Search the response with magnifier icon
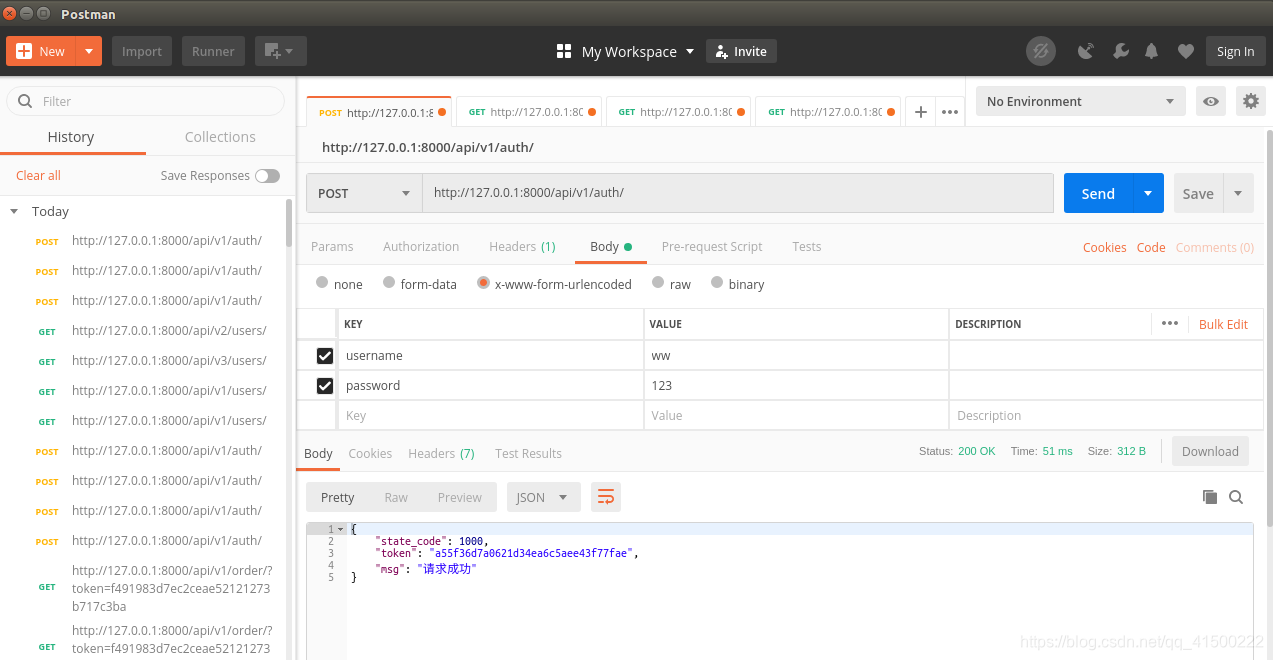 [1236, 497]
